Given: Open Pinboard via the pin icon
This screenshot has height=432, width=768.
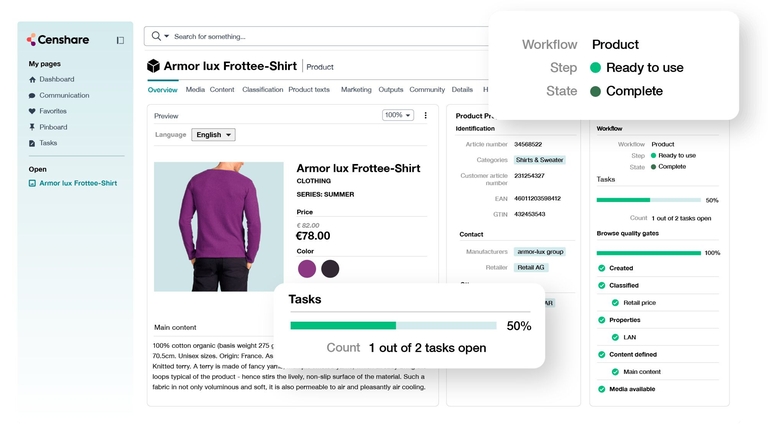Looking at the screenshot, I should 32,127.
